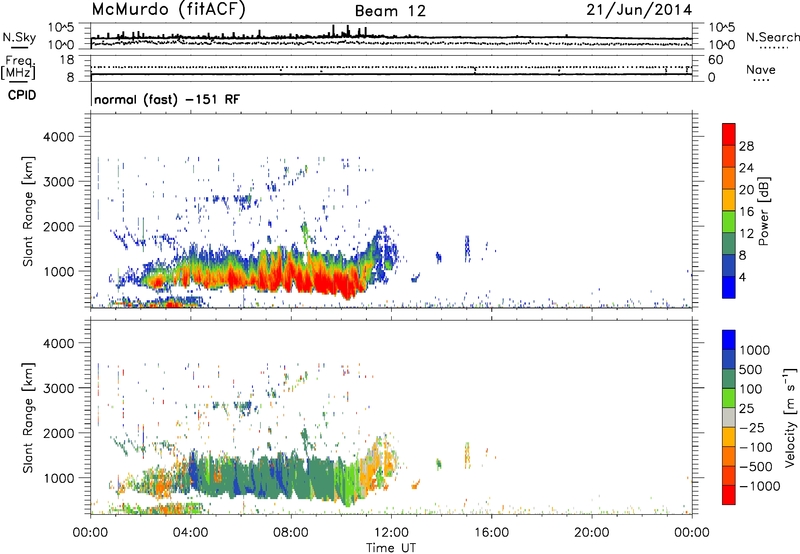The width and height of the screenshot is (800, 554).
Task: Click the '4' power colorbar tick label
Action: pos(742,277)
